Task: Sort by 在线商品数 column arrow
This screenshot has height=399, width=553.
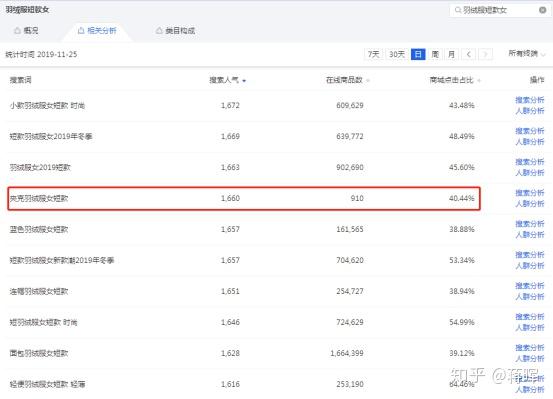Action: [x=368, y=81]
